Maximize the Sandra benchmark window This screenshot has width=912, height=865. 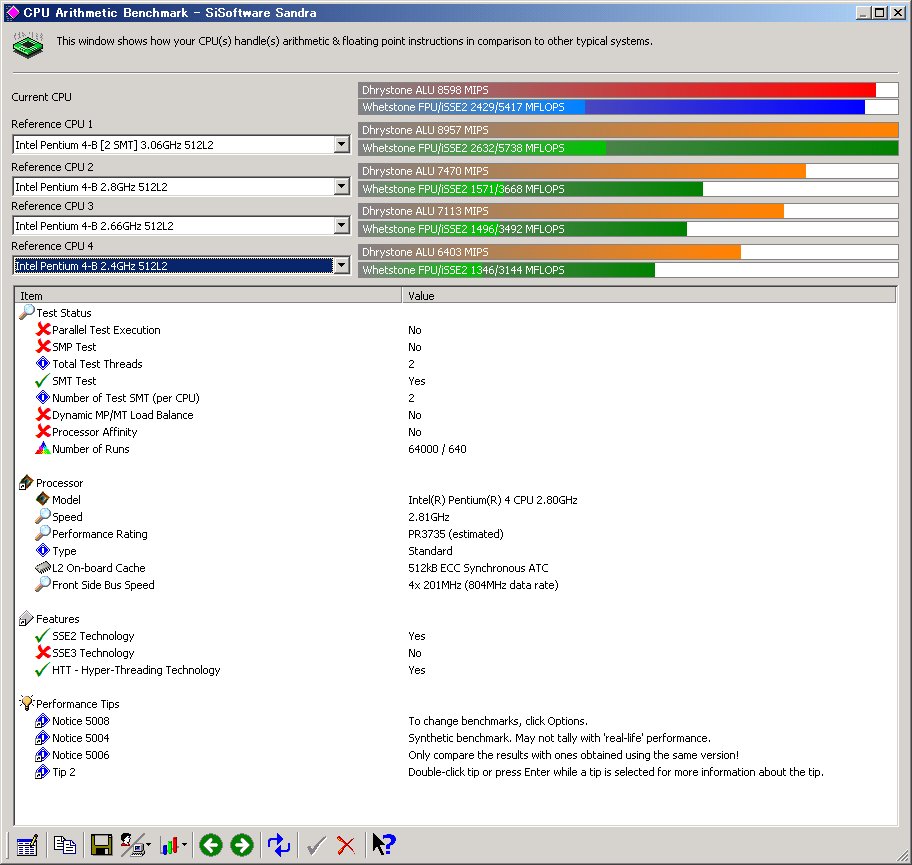(x=879, y=12)
